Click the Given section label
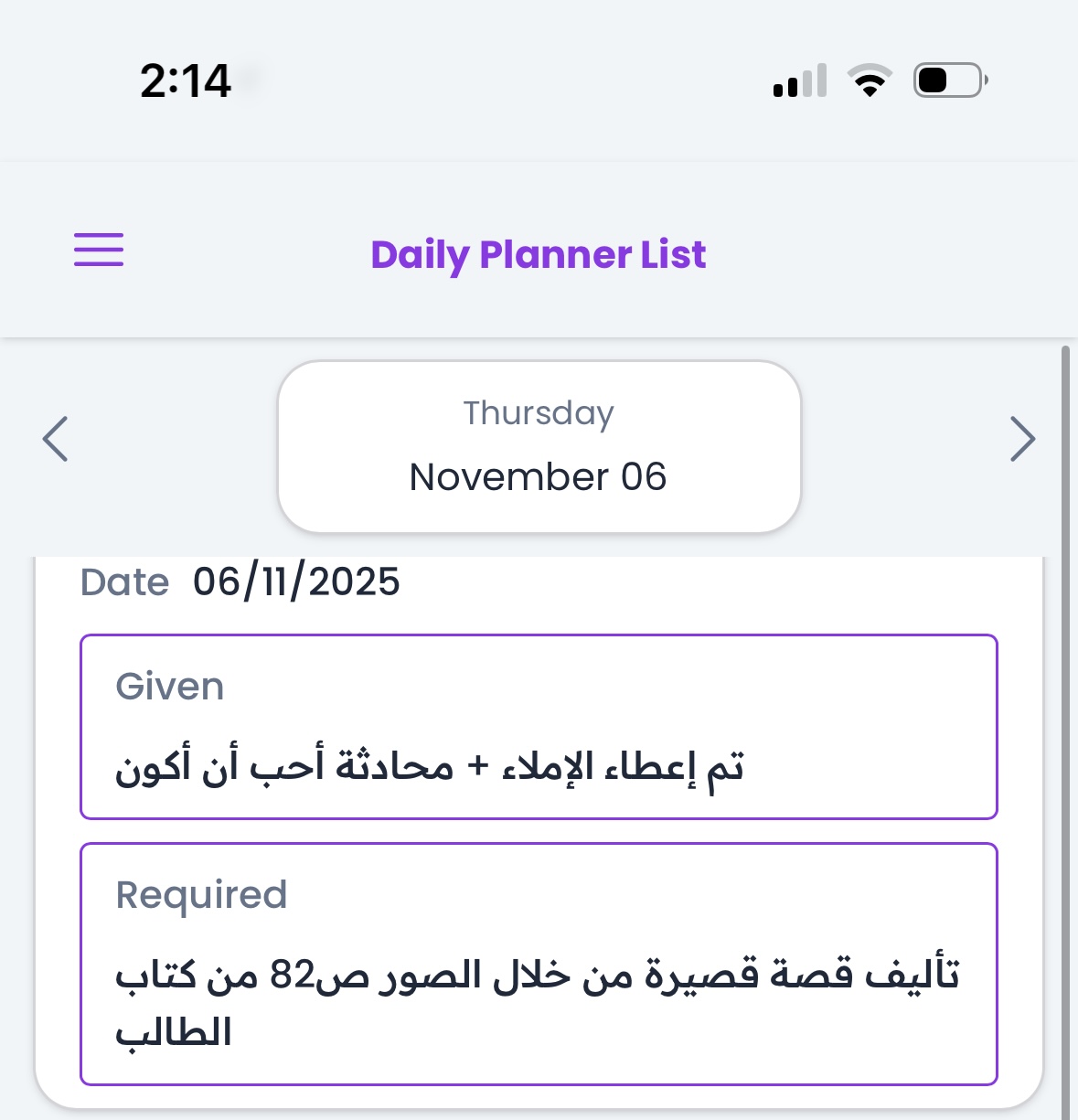Screen dimensions: 1078x1120 pyautogui.click(x=170, y=687)
